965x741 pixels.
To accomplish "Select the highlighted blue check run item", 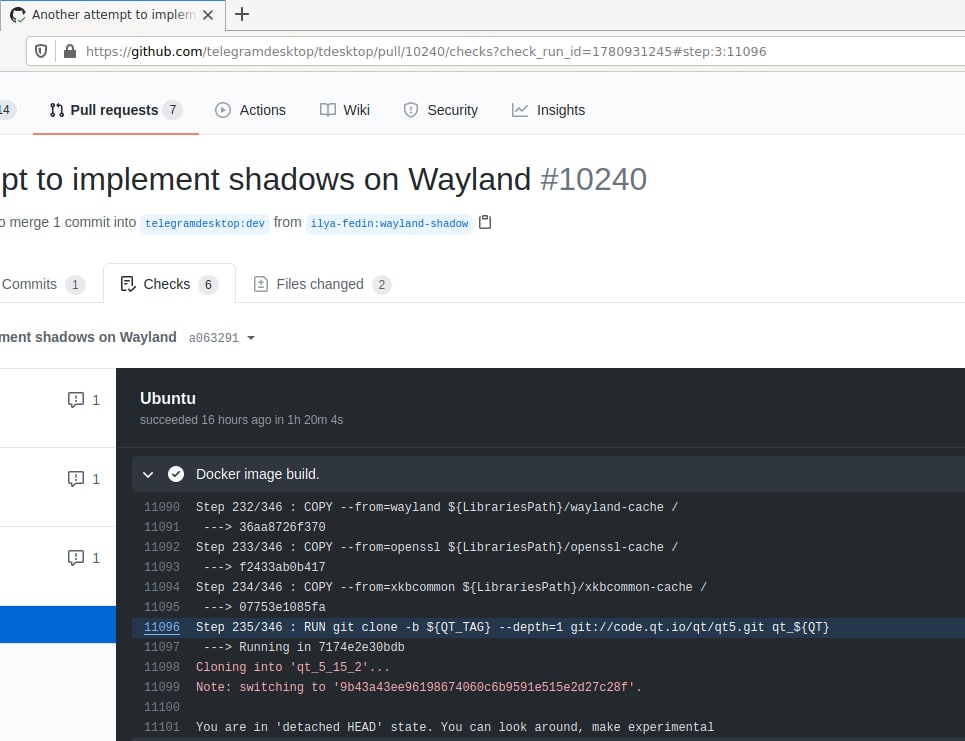I will [58, 625].
